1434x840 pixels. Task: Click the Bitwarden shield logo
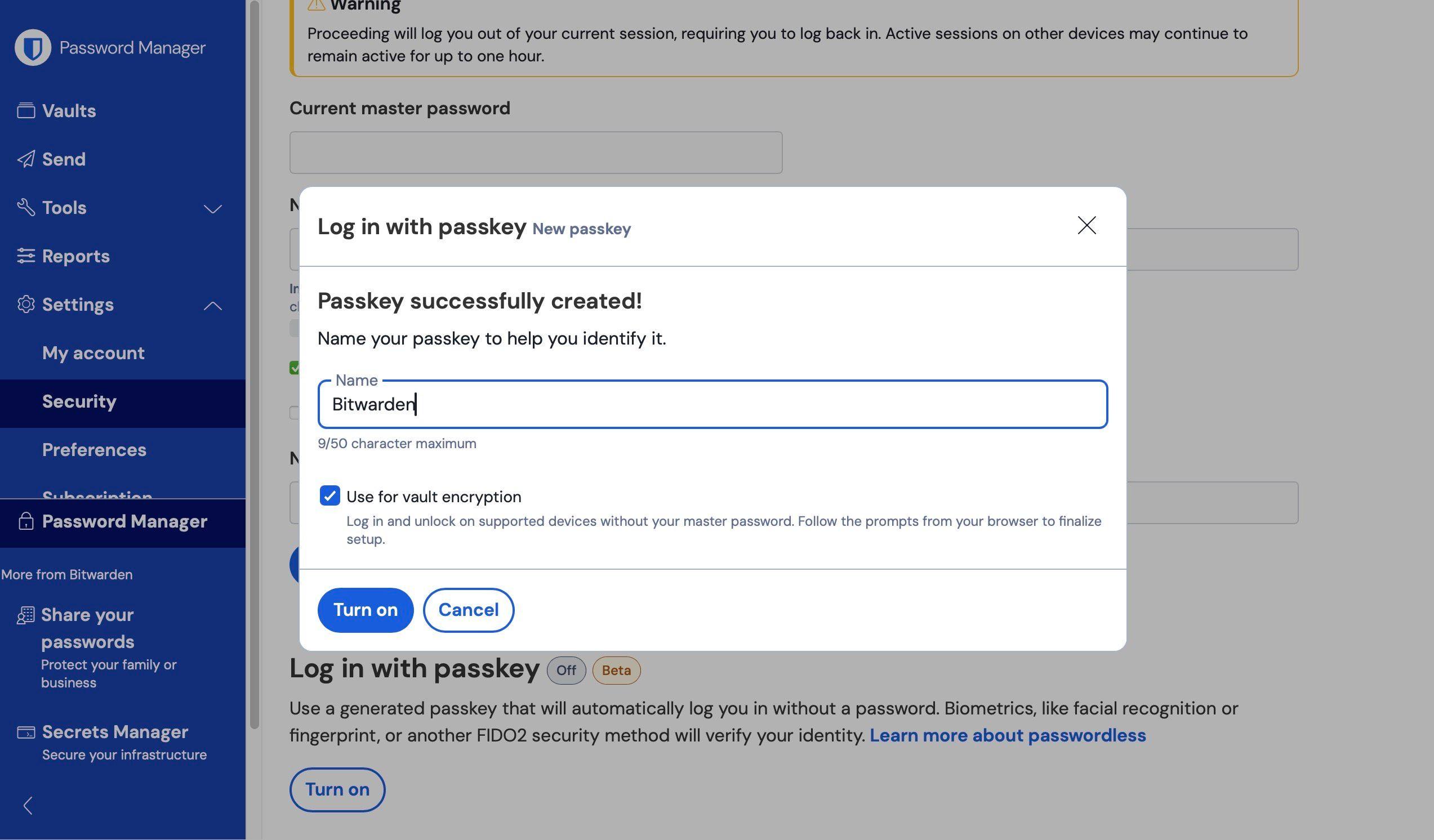[x=33, y=47]
